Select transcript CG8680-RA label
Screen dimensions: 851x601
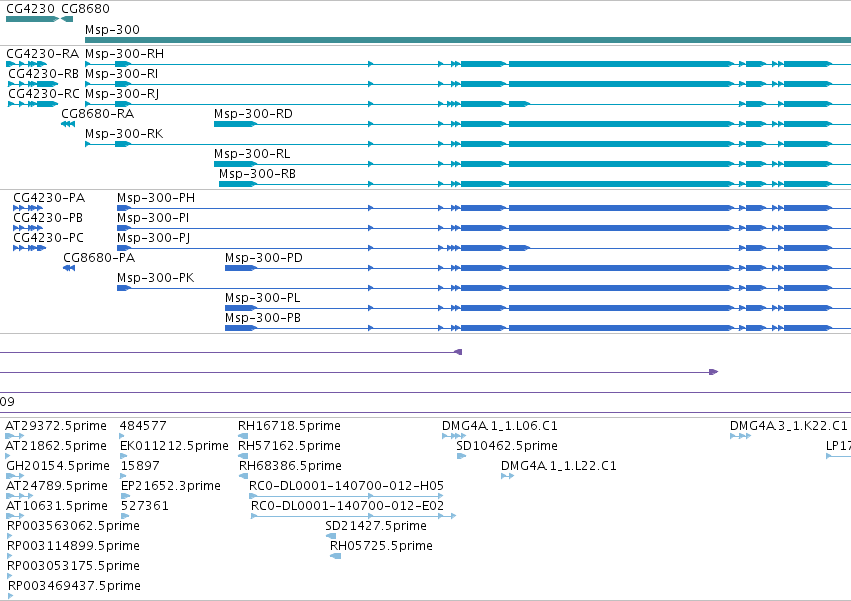tap(98, 113)
